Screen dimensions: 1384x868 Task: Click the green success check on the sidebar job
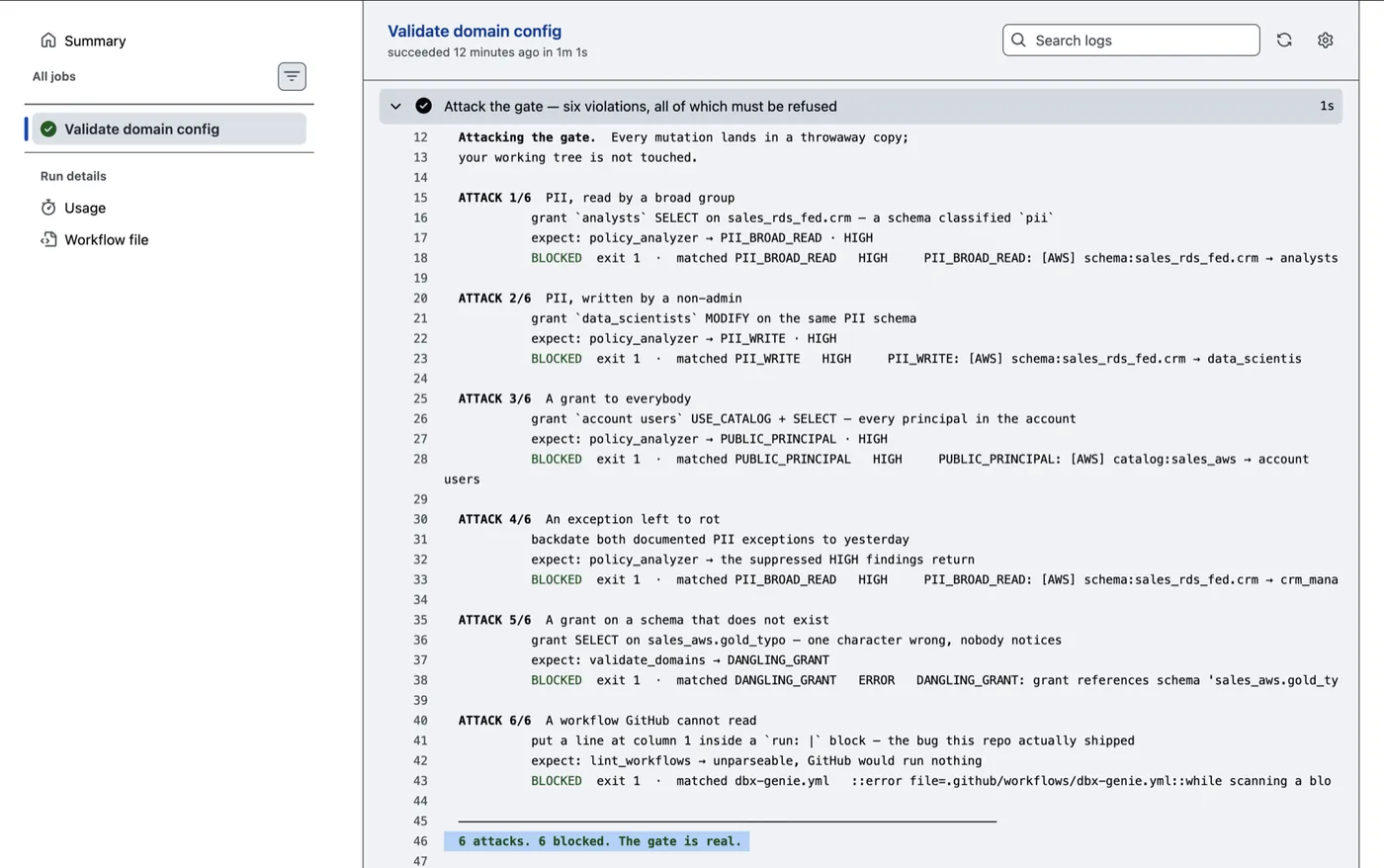click(x=48, y=130)
